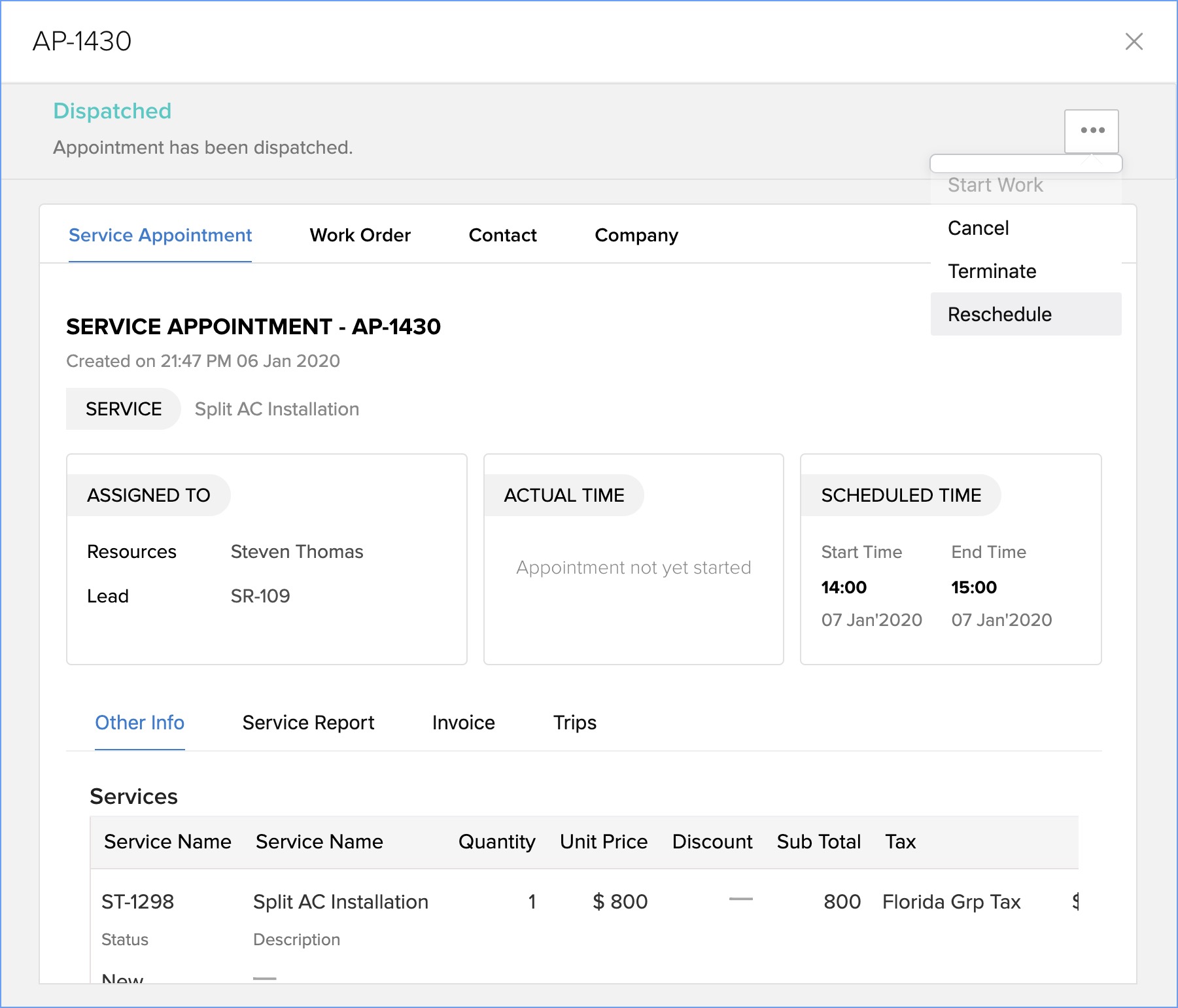Switch to the Service Appointment tab
This screenshot has height=1008, width=1178.
pos(160,235)
